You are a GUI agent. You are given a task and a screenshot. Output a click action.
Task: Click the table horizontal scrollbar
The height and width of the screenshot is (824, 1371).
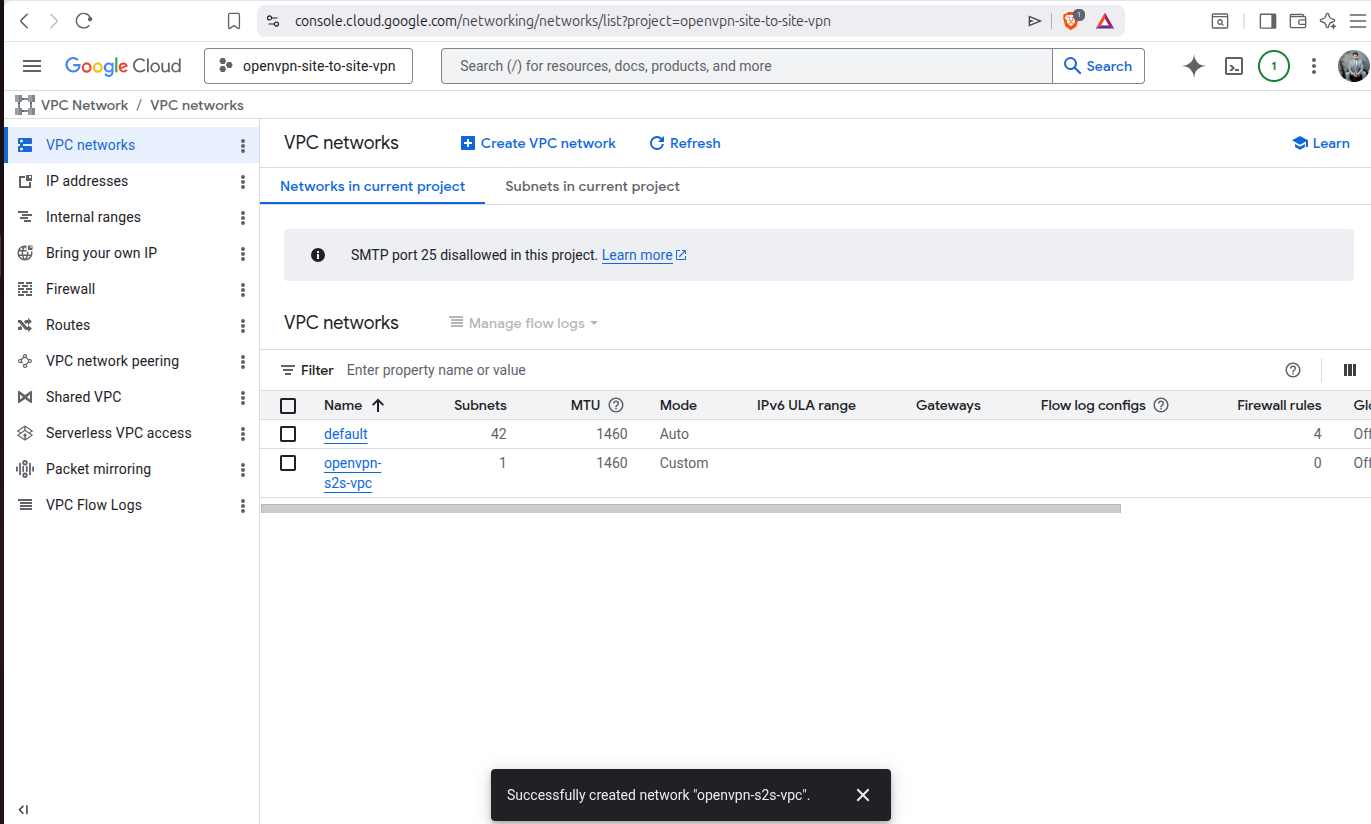(x=691, y=508)
